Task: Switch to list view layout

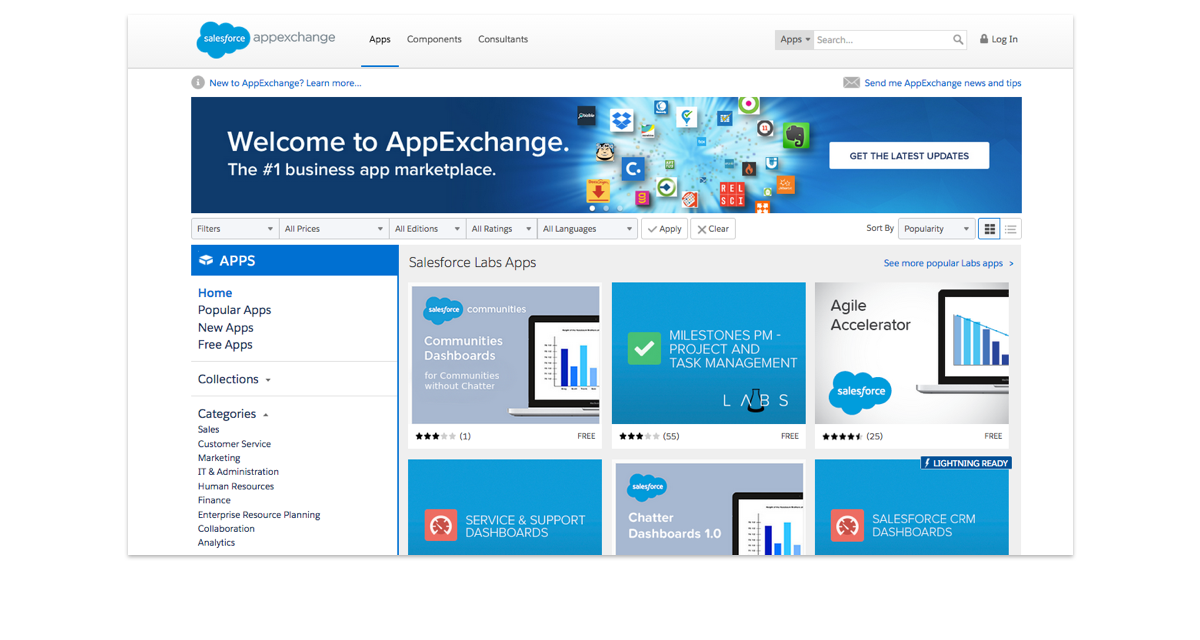Action: (1011, 229)
